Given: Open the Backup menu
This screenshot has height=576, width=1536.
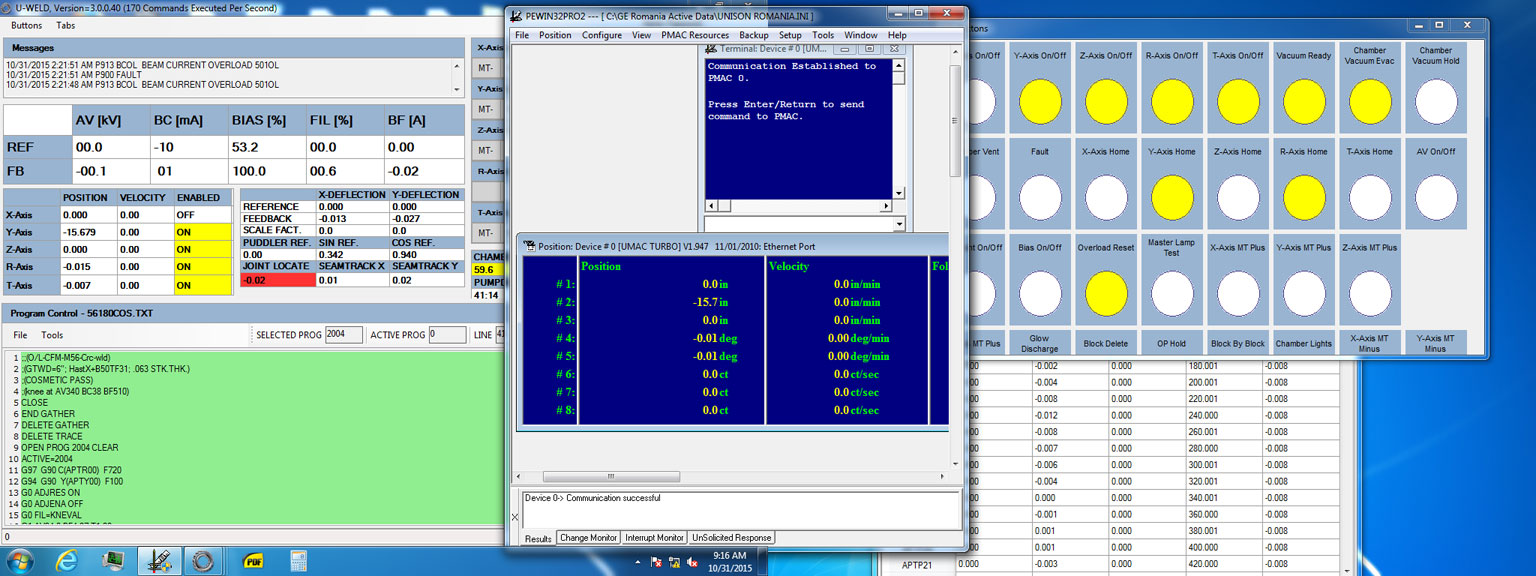Looking at the screenshot, I should coord(754,35).
